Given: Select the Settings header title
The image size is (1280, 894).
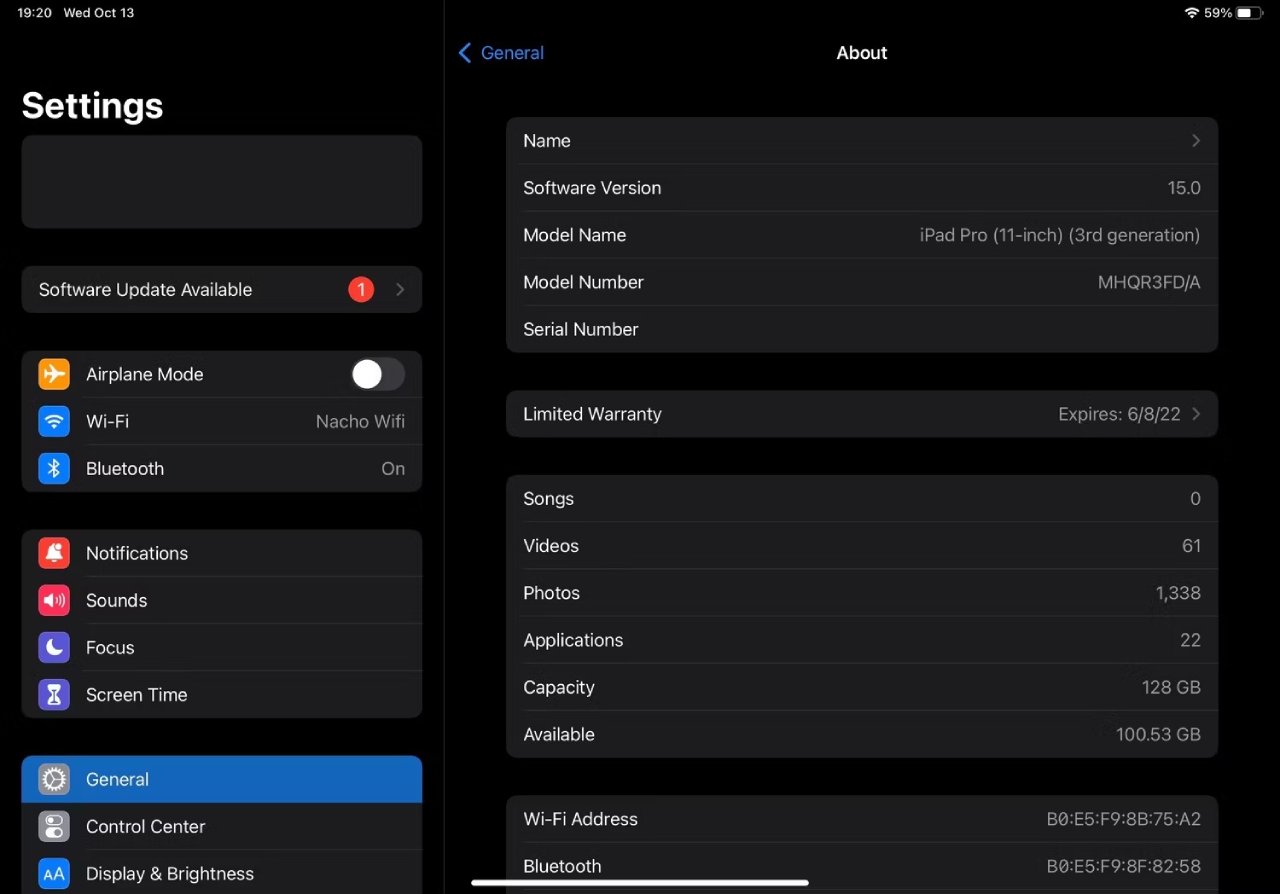Looking at the screenshot, I should pyautogui.click(x=92, y=105).
